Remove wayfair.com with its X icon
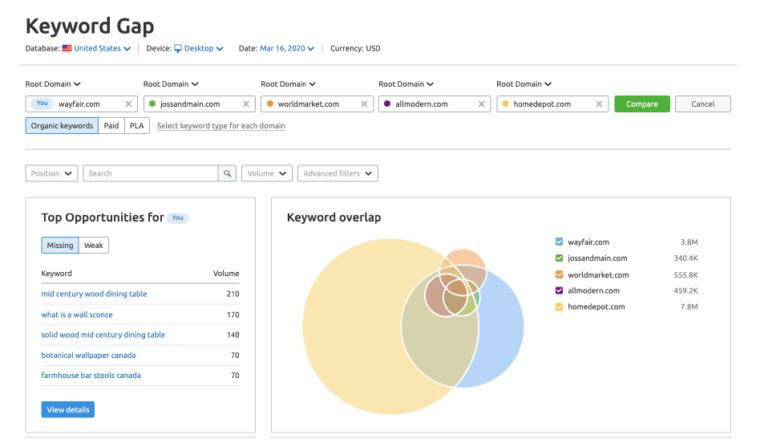Viewport: 768px width, 443px height. [x=128, y=104]
